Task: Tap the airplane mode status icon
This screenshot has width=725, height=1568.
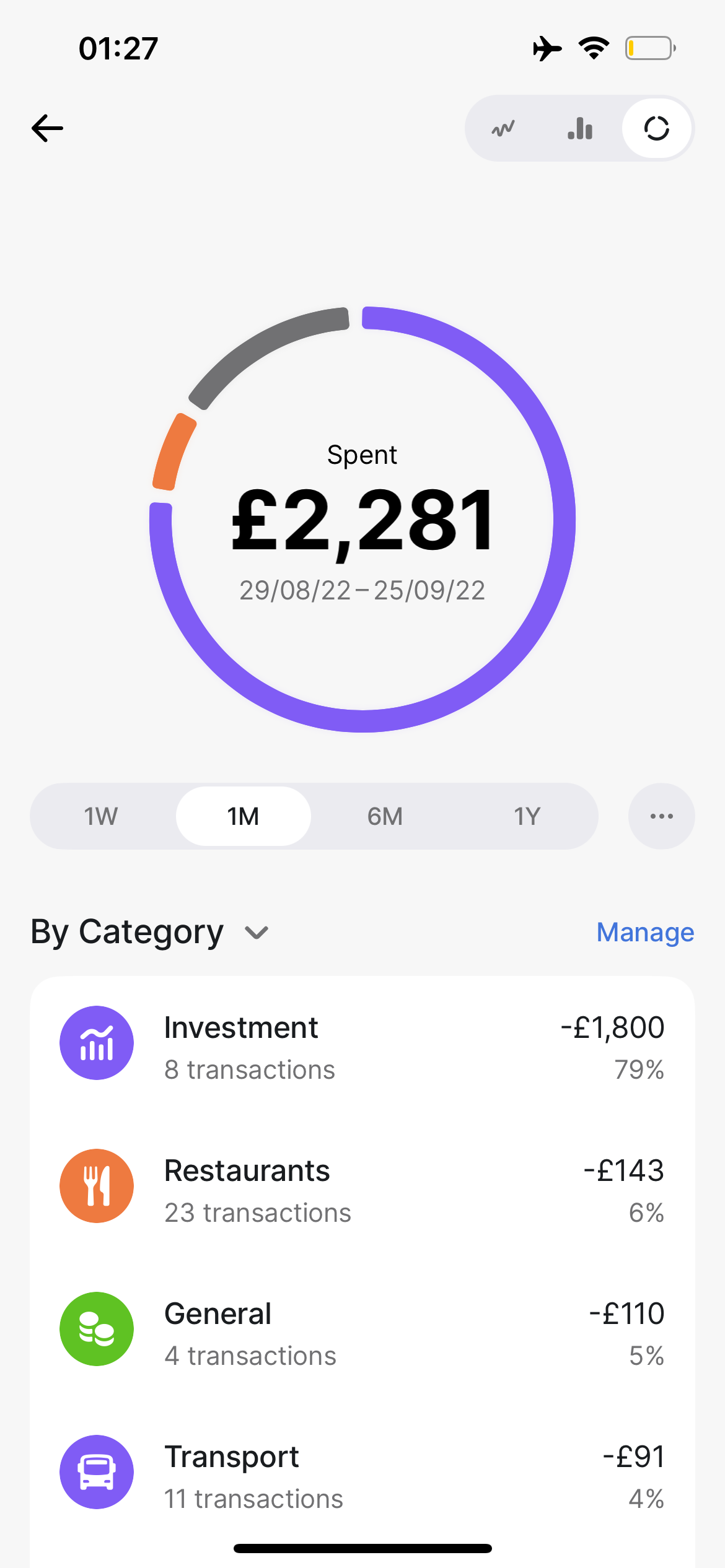Action: coord(547,48)
